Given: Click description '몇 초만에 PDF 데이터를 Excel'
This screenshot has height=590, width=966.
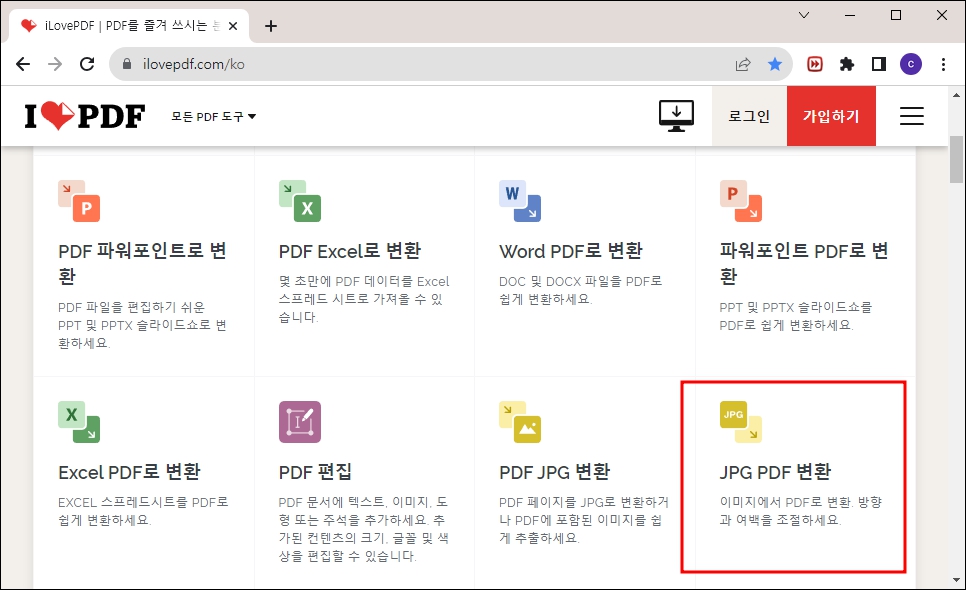Looking at the screenshot, I should click(x=364, y=281).
